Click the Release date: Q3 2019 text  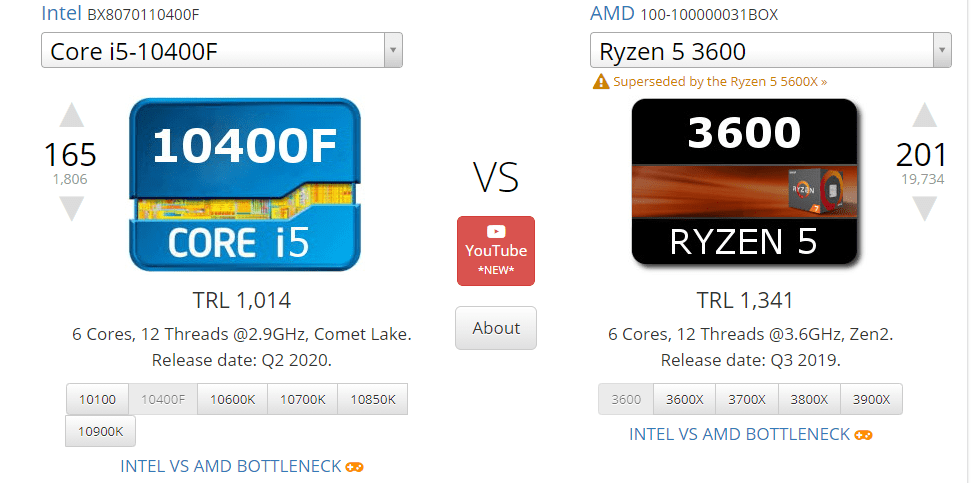pyautogui.click(x=751, y=360)
